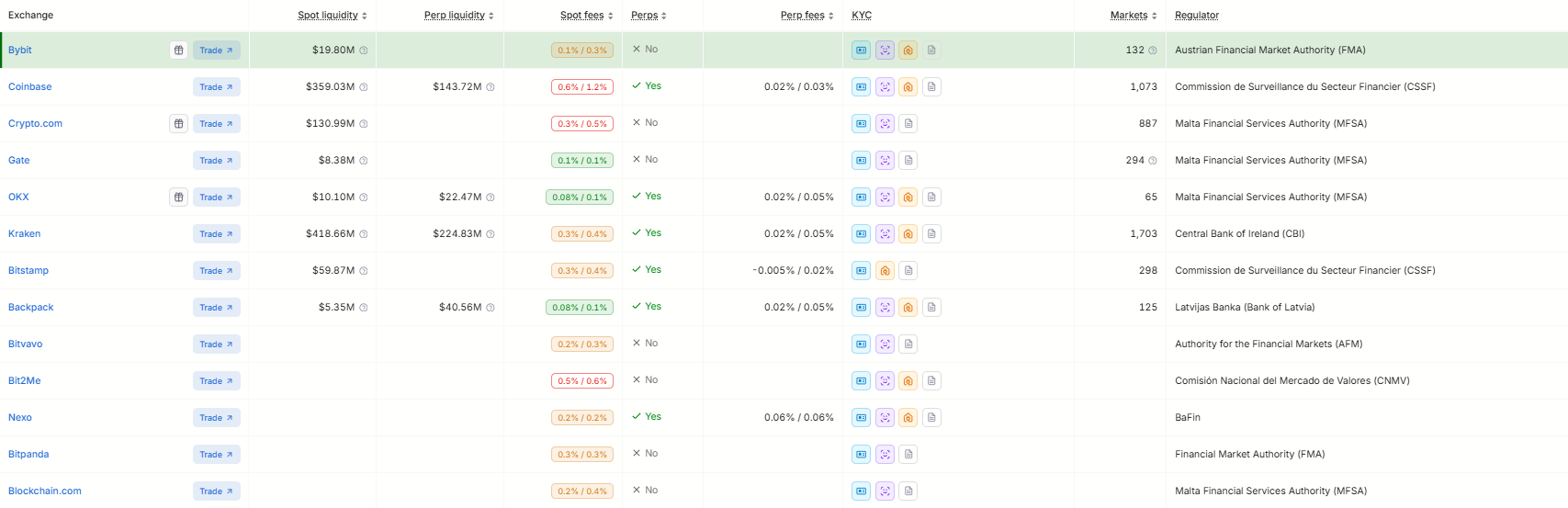
Task: Click Bybit's blue ID card KYC icon
Action: point(861,50)
